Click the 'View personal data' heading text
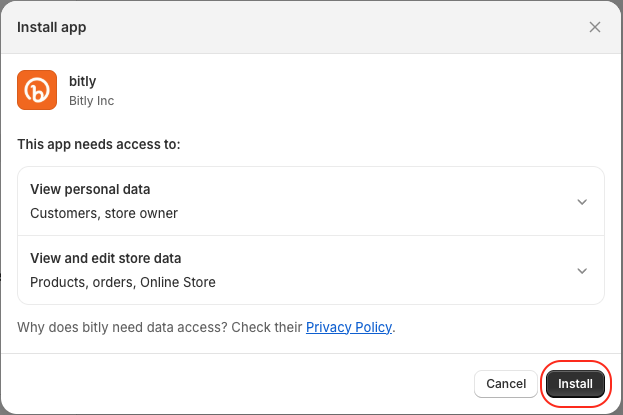Image resolution: width=623 pixels, height=415 pixels. 90,189
